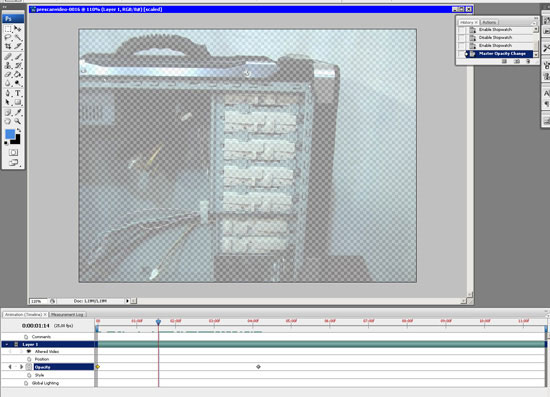
Task: Click the Opacity keyframe diamond near 04:00f
Action: 259,367
